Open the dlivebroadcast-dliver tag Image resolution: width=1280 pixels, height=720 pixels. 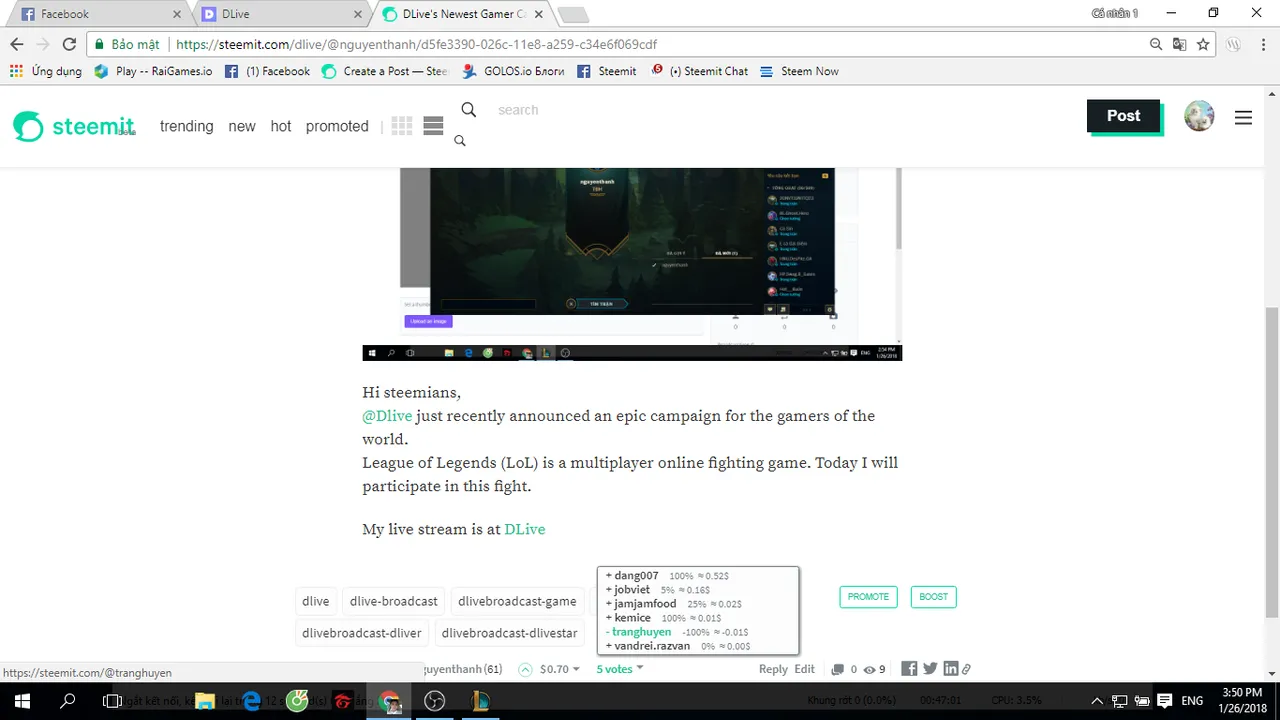click(362, 633)
